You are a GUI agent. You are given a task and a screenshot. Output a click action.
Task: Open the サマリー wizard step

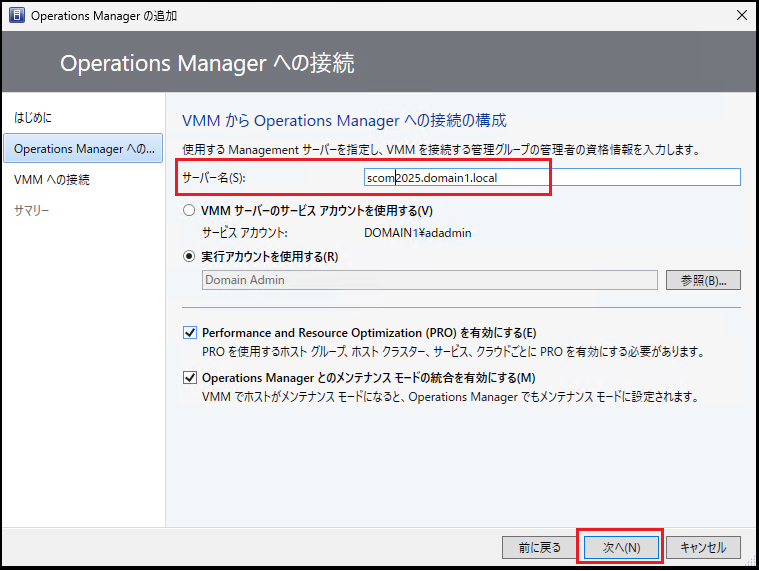[31, 210]
